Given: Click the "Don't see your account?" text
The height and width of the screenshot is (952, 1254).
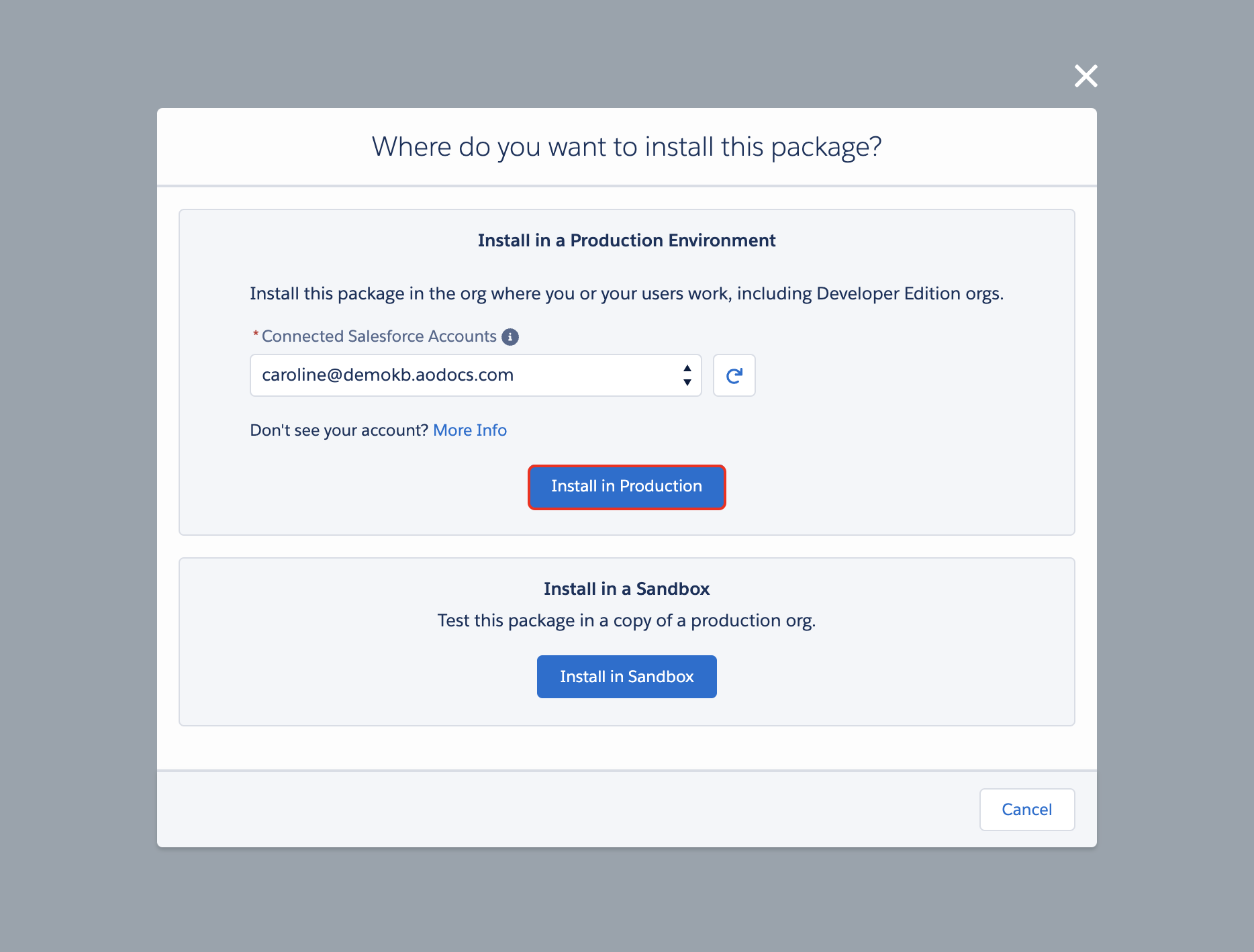Looking at the screenshot, I should (338, 430).
